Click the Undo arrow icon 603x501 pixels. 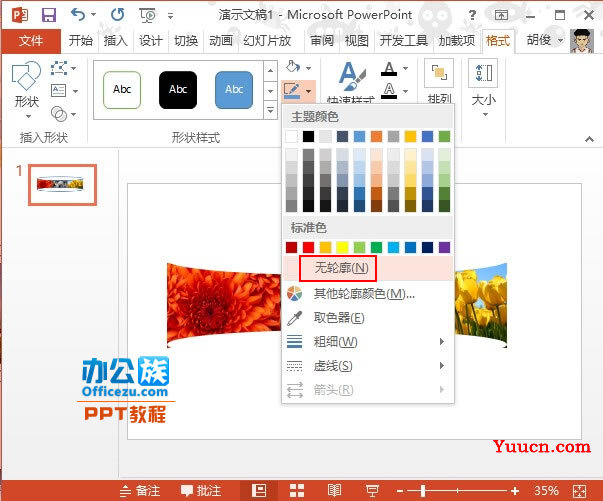coord(79,14)
